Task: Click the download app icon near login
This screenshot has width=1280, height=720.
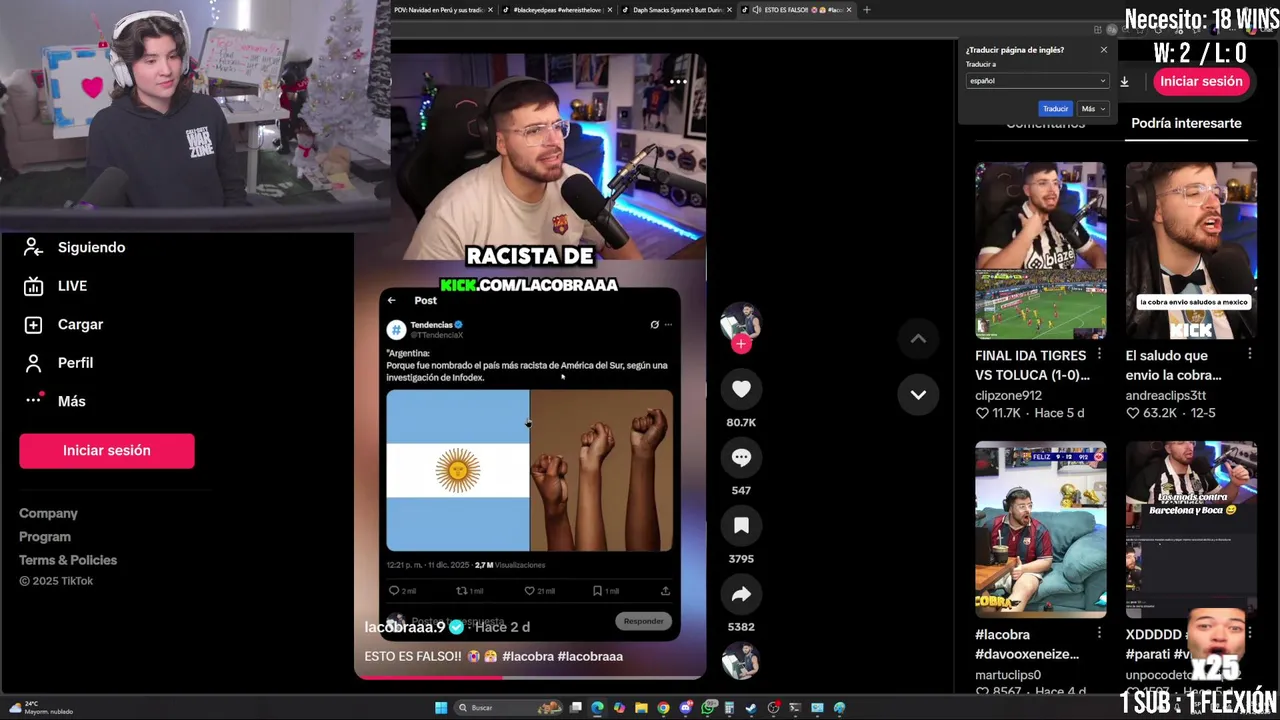Action: point(1124,82)
